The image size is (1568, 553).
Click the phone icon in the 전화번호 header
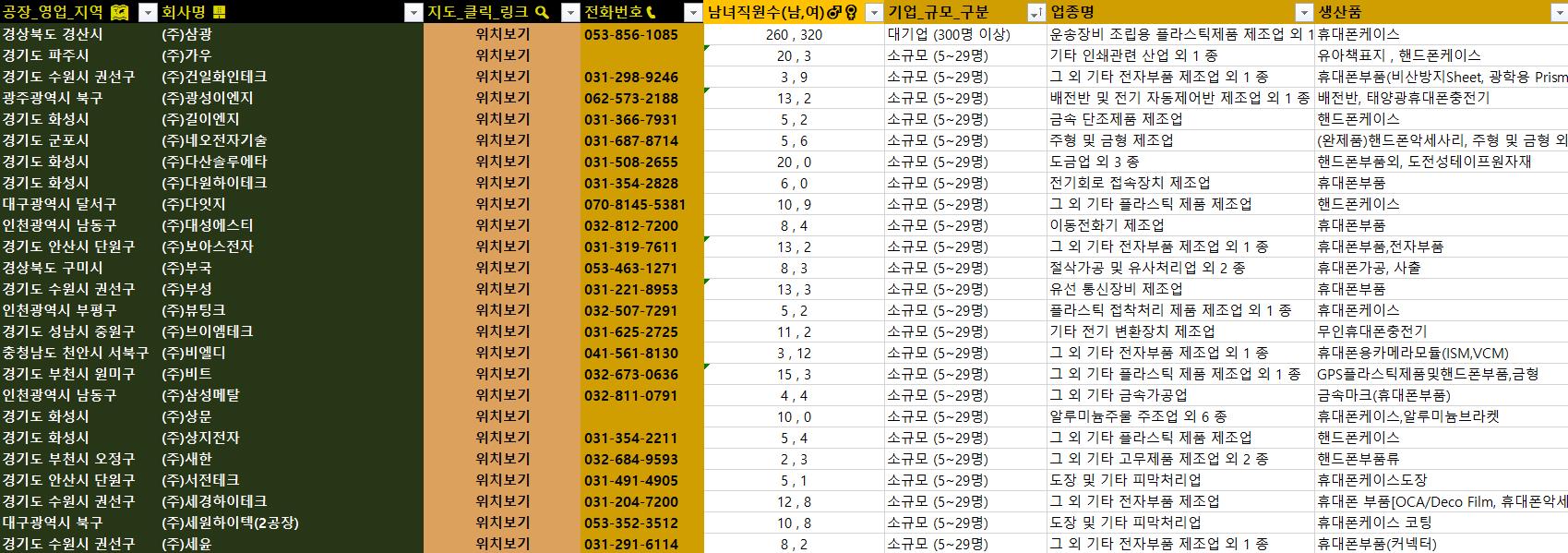[x=652, y=12]
